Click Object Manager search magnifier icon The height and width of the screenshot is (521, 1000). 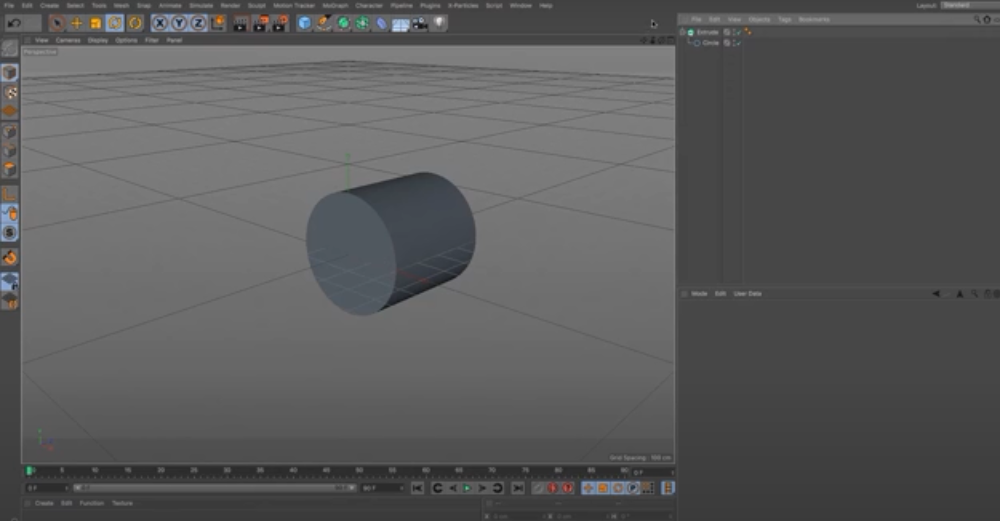[976, 19]
